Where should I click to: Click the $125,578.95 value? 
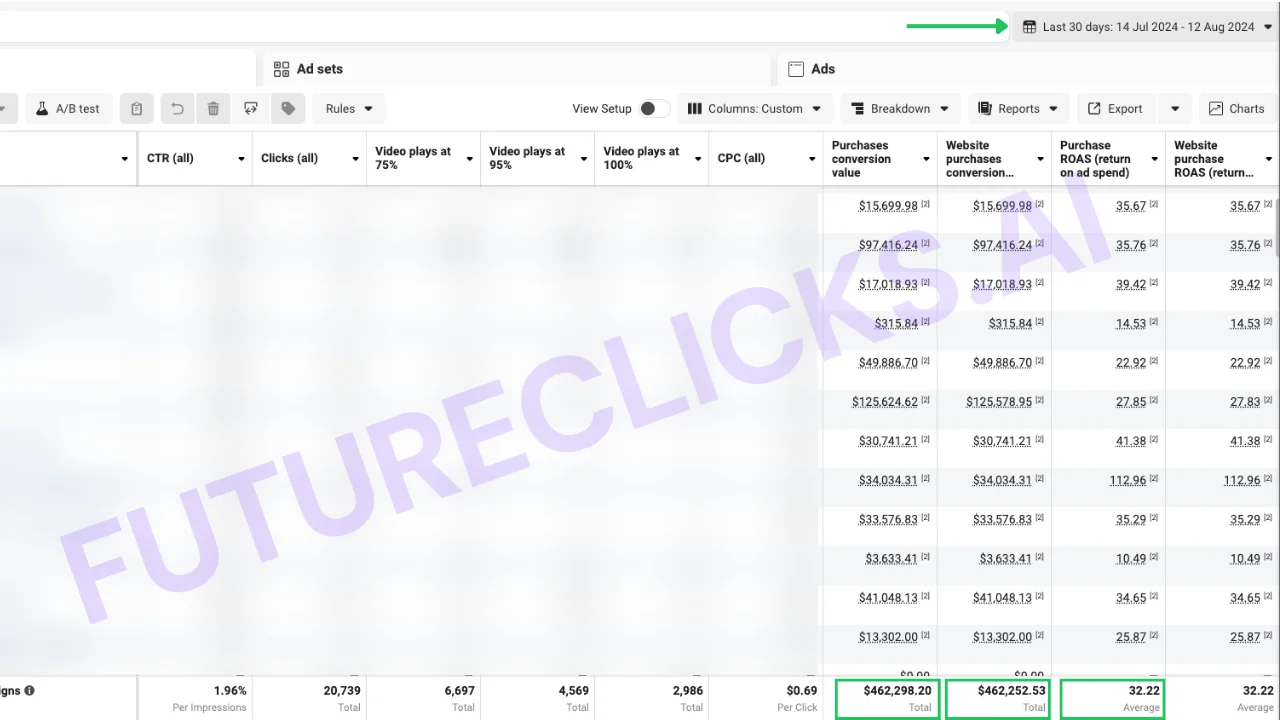[999, 402]
